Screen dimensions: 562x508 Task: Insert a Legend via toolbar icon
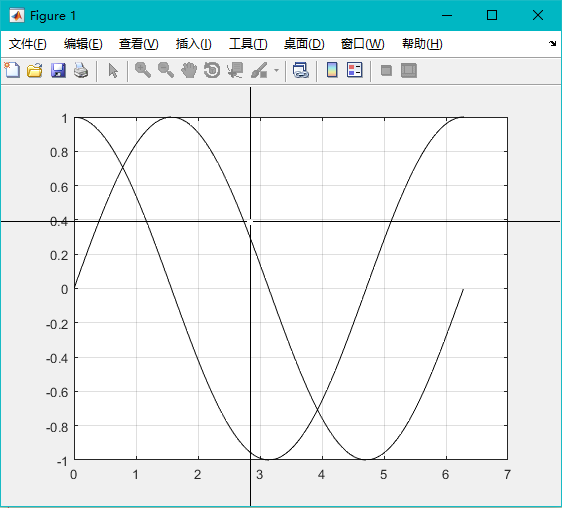(355, 70)
